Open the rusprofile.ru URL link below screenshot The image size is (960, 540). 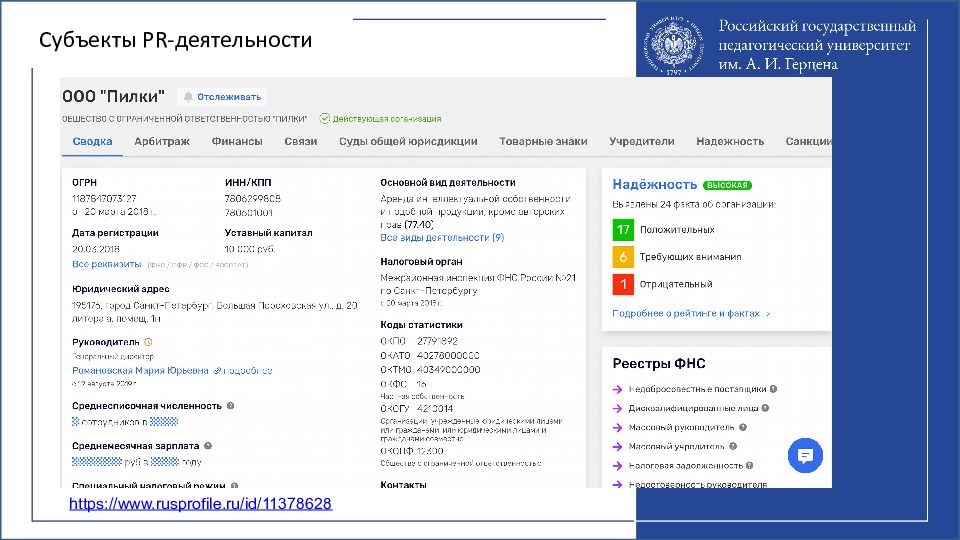(200, 504)
